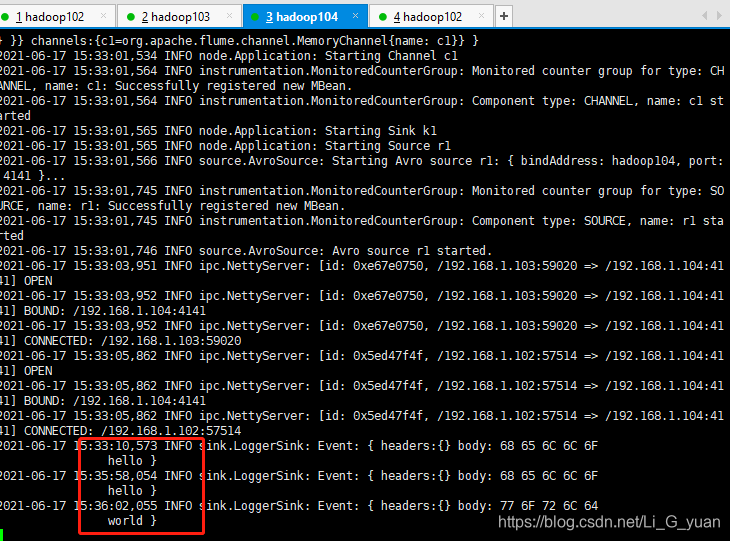Click the green status dot on 4 hadoop102 tab

click(x=383, y=17)
